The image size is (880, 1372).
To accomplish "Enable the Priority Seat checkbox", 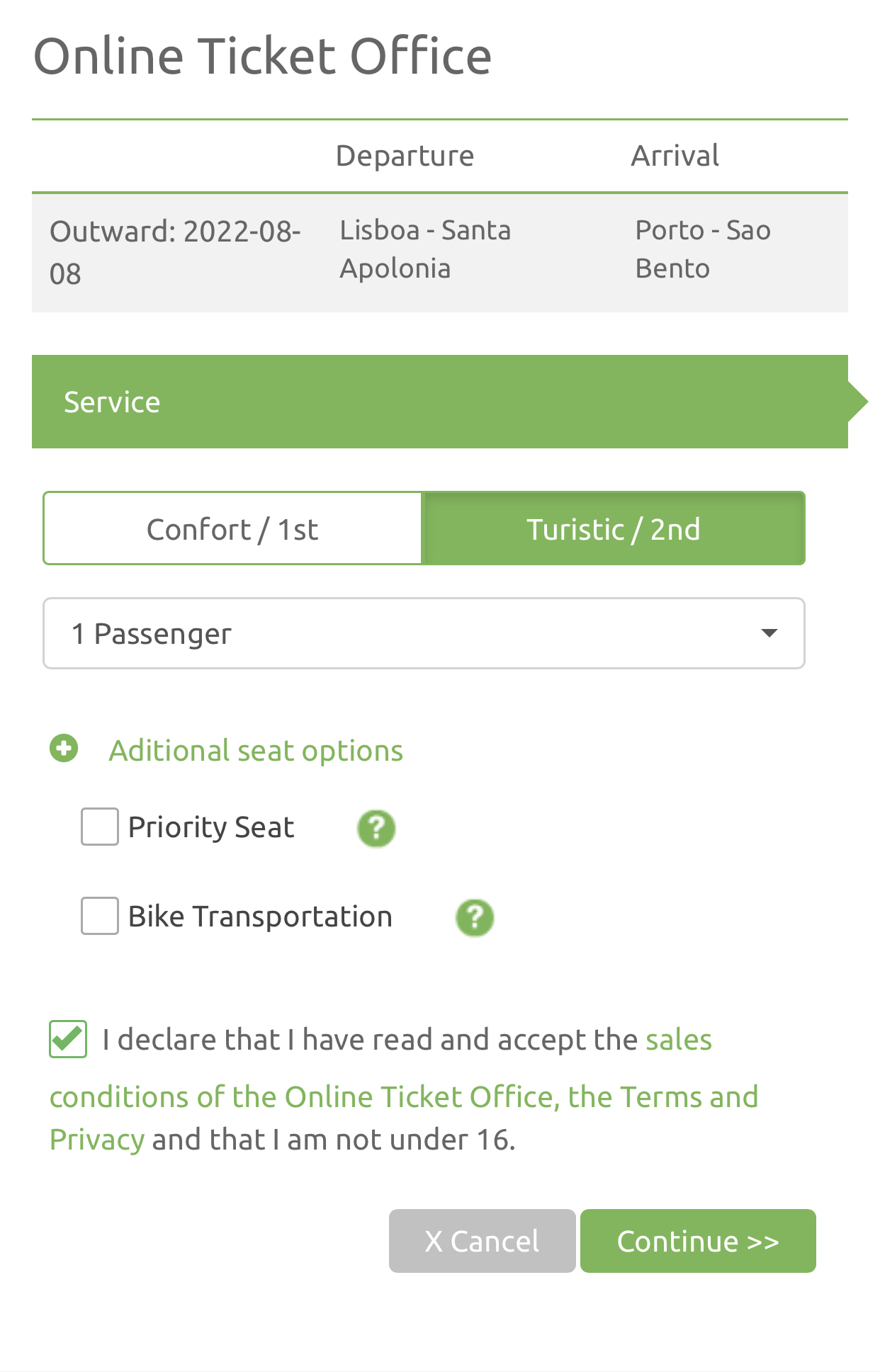I will (x=100, y=827).
